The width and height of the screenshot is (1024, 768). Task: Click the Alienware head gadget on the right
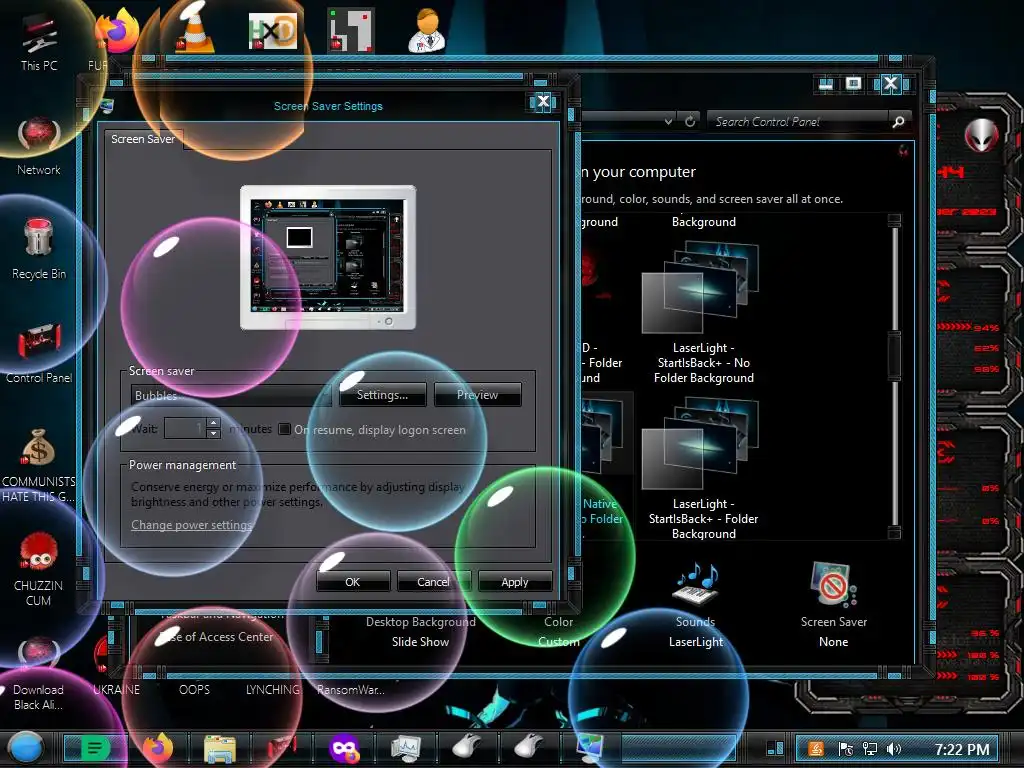(x=981, y=135)
